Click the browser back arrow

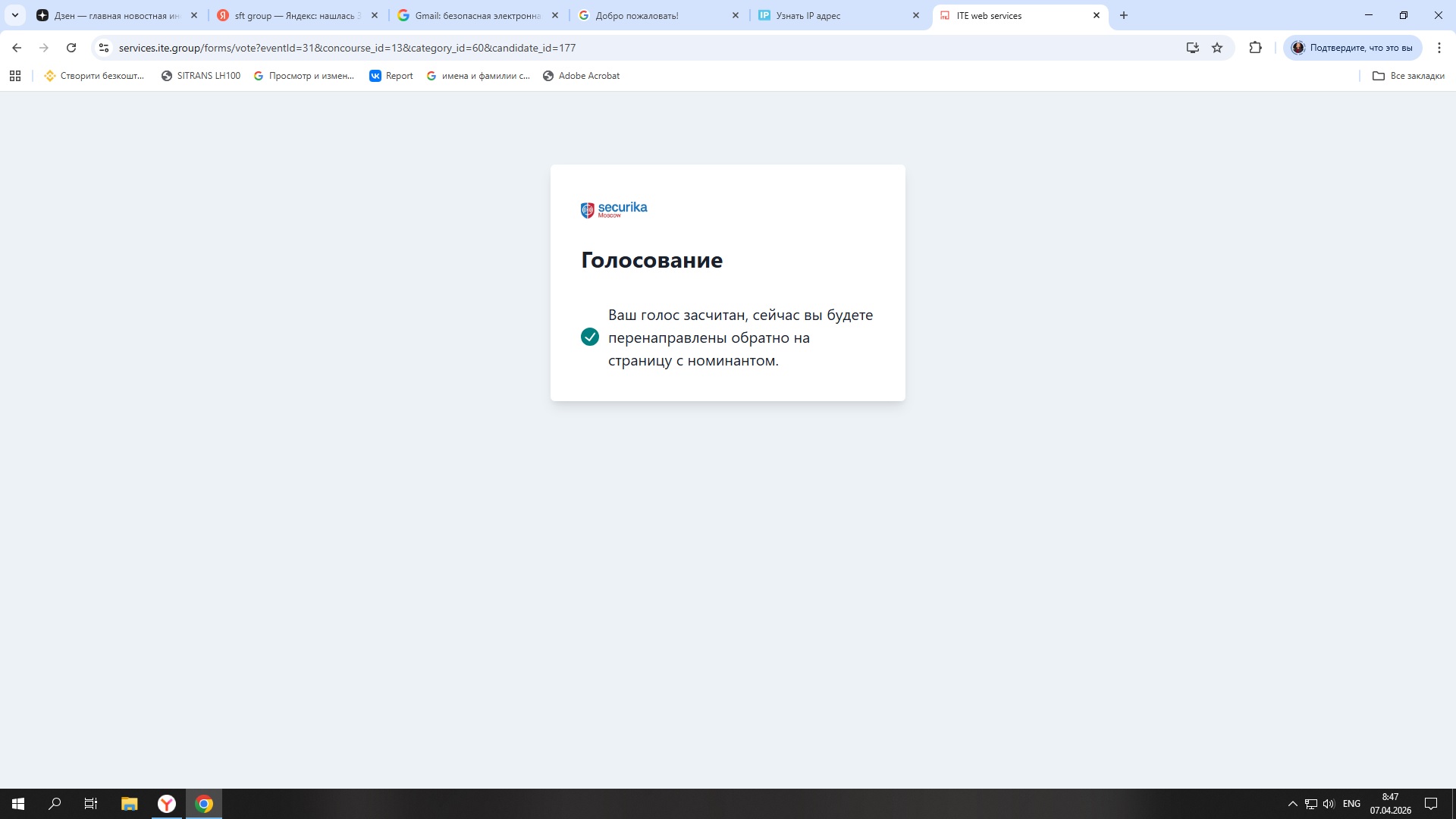[x=17, y=48]
